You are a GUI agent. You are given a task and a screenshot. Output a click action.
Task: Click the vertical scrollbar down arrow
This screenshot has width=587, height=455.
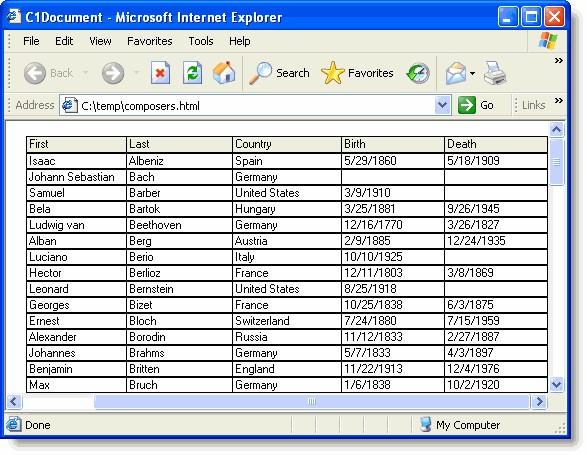coord(556,385)
